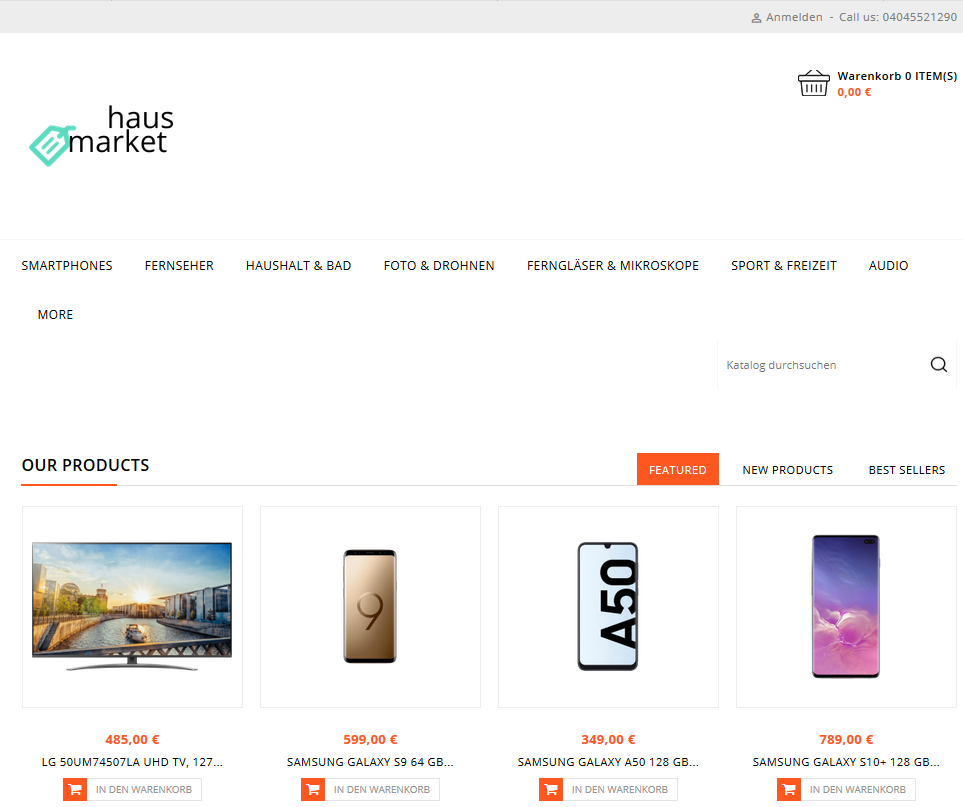The height and width of the screenshot is (807, 963).
Task: Open the Smartphones category
Action: coord(67,265)
